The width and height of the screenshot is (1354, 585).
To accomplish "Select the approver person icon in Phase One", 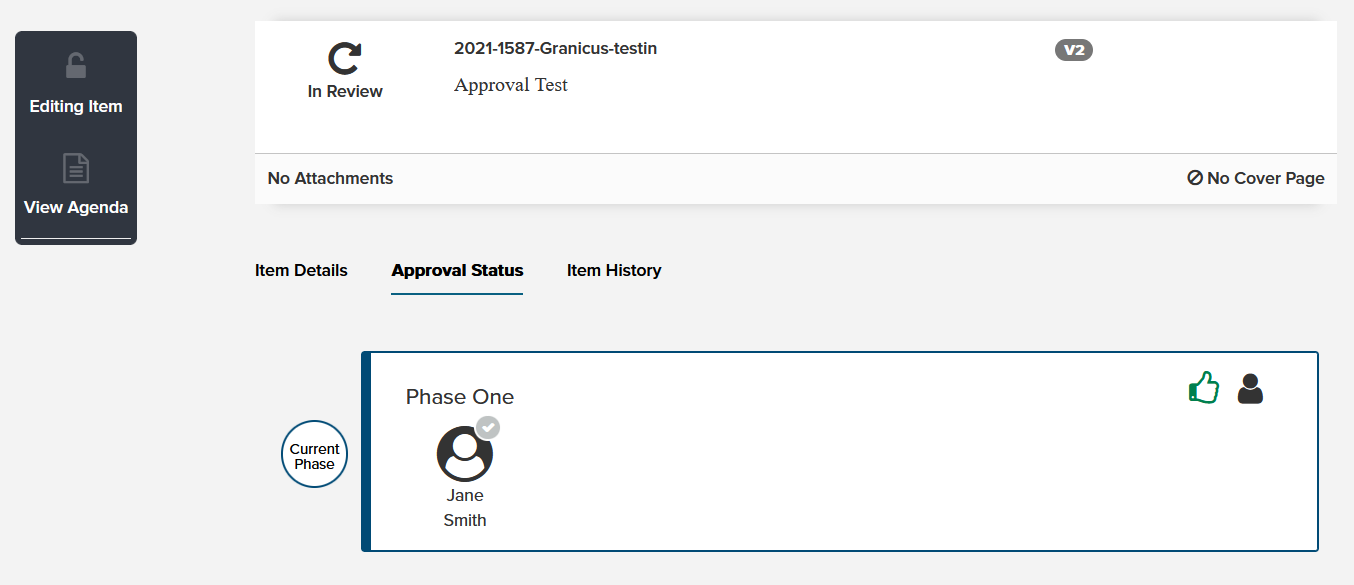I will pyautogui.click(x=1250, y=387).
